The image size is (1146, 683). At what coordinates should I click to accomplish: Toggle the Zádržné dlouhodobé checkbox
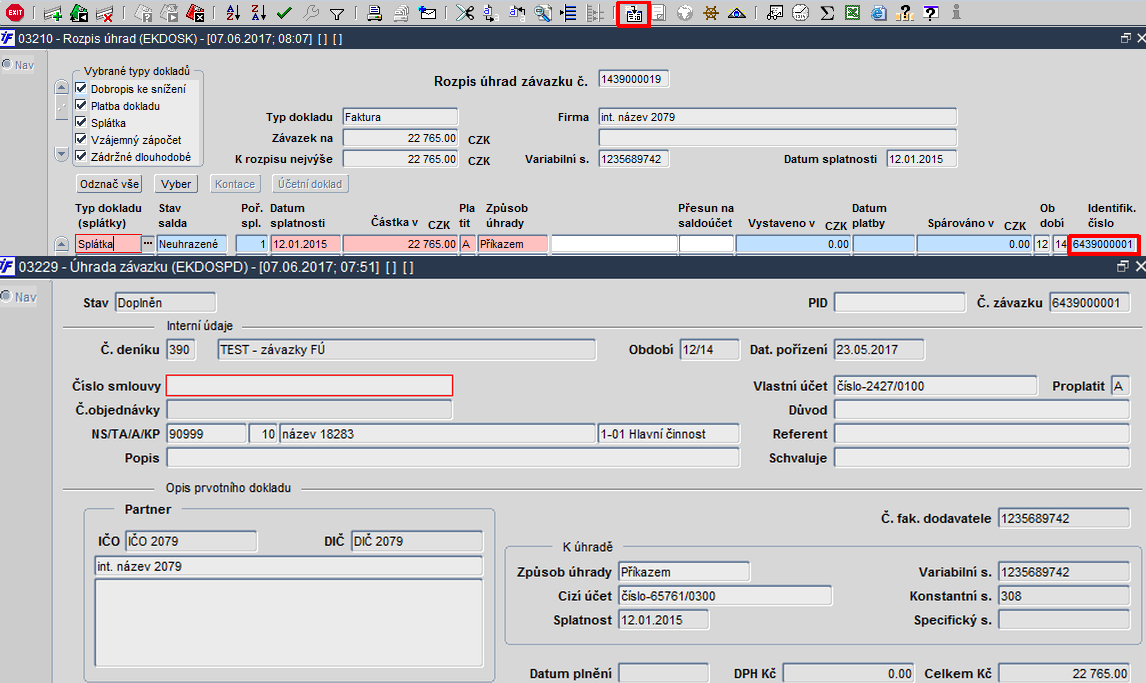pos(81,156)
